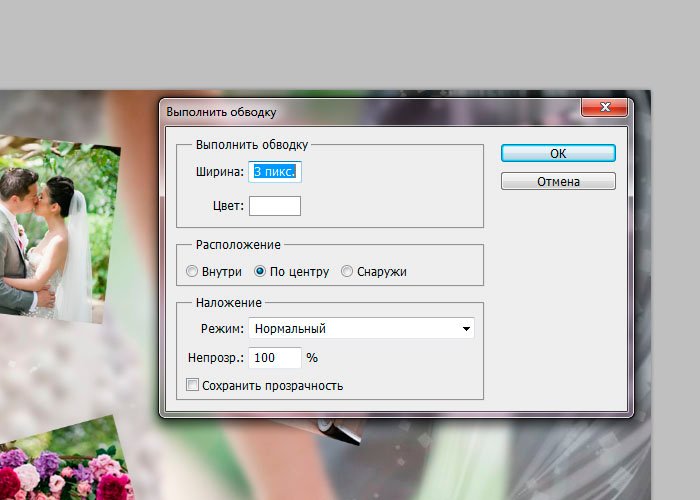Confirm the stroke with OK
The width and height of the screenshot is (700, 500).
(x=558, y=153)
